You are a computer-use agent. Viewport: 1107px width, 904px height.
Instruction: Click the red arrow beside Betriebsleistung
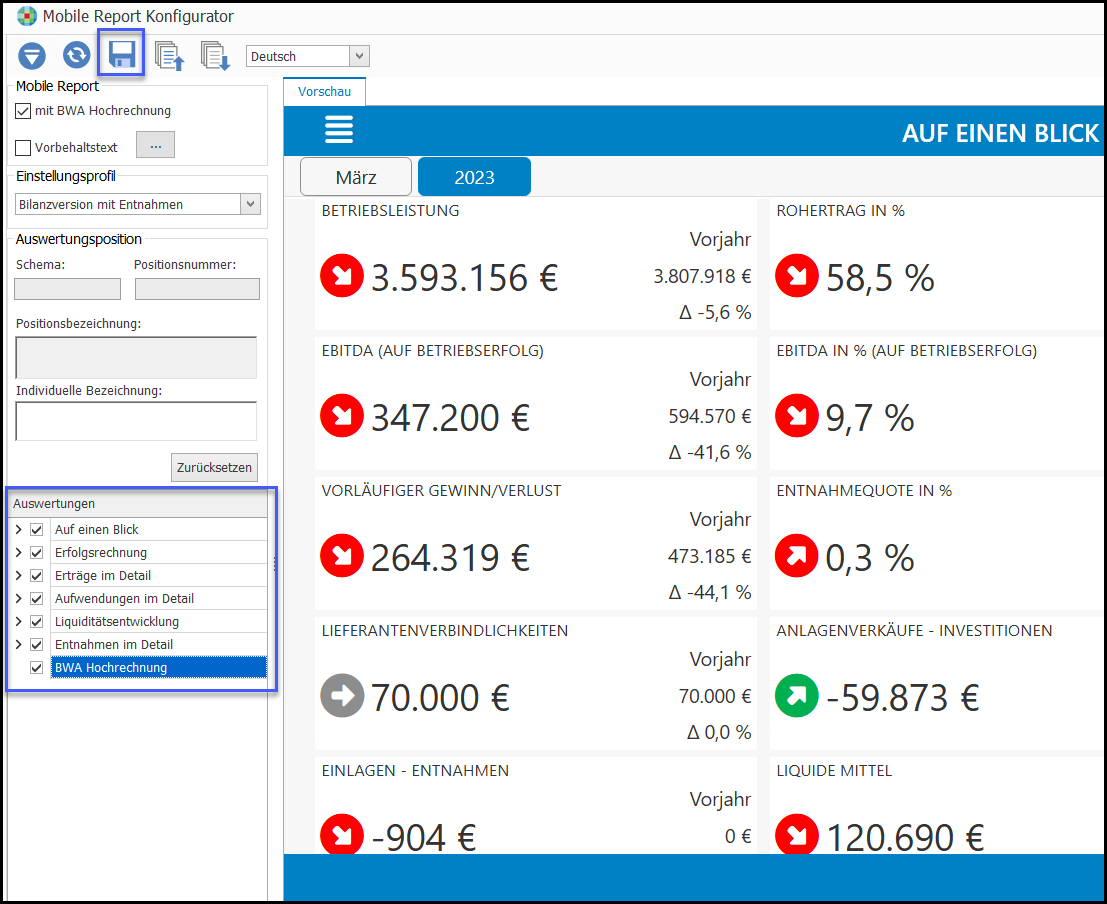[x=342, y=277]
